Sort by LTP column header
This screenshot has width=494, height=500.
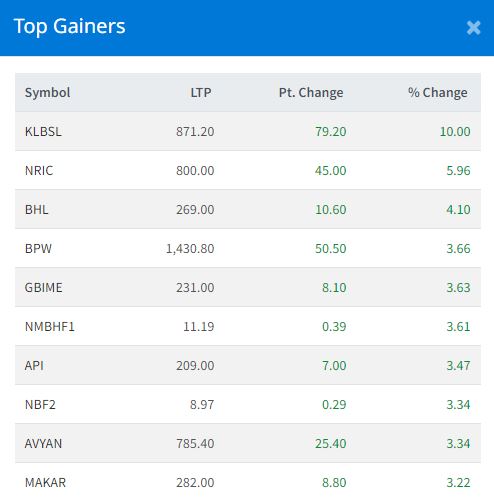(201, 93)
